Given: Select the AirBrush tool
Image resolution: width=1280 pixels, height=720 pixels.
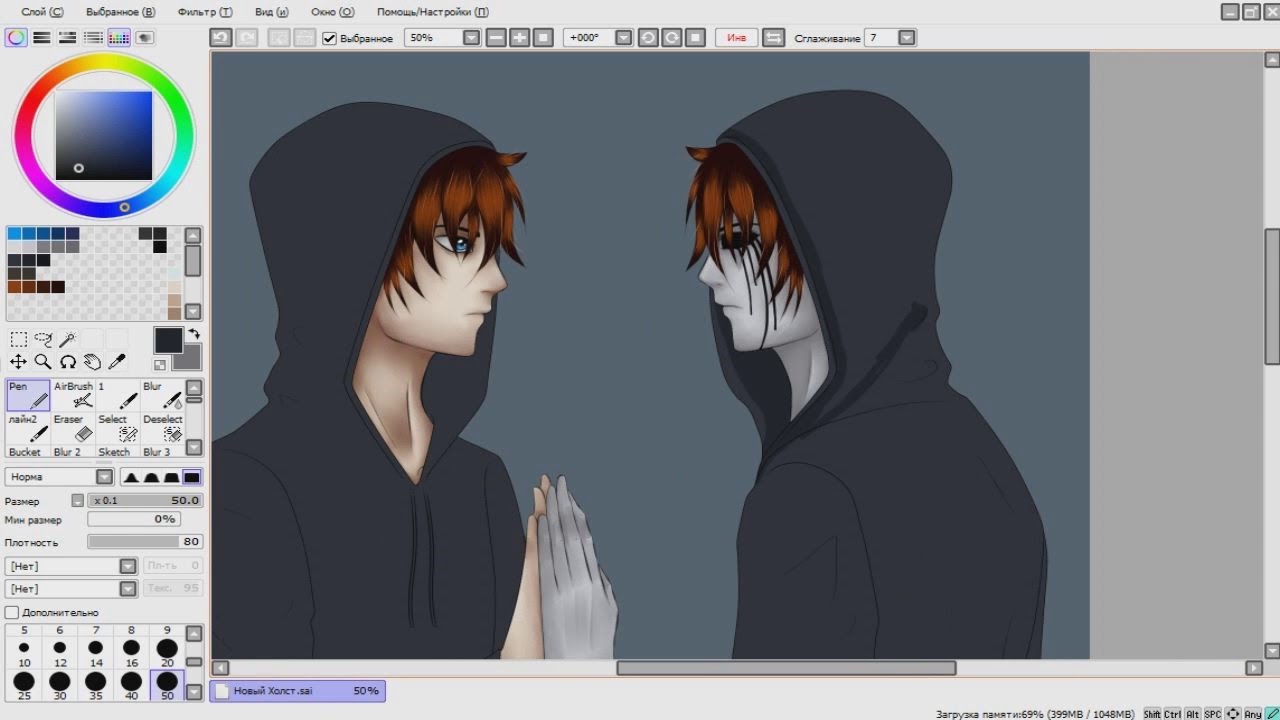Looking at the screenshot, I should (x=73, y=395).
